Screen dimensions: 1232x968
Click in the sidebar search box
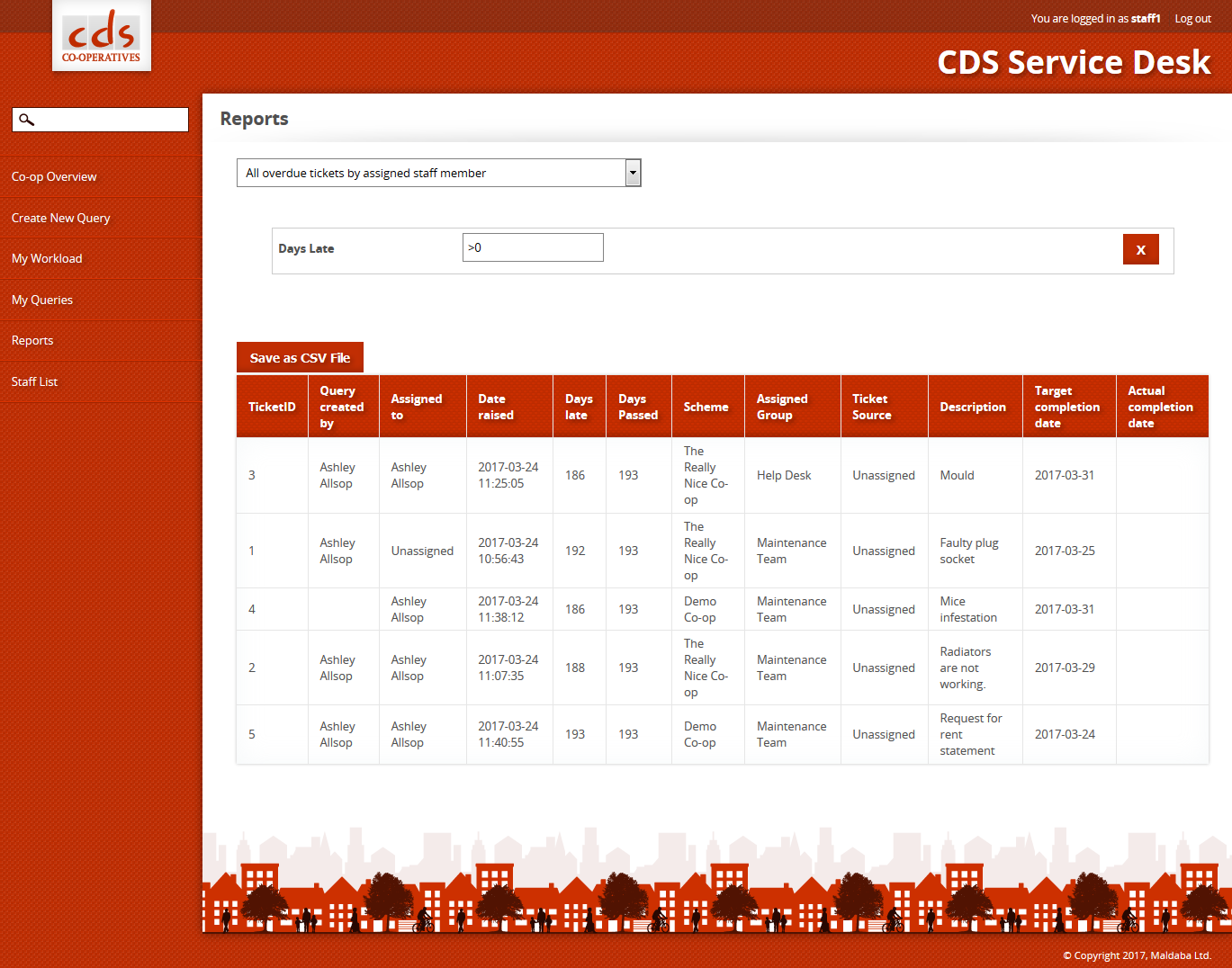110,120
